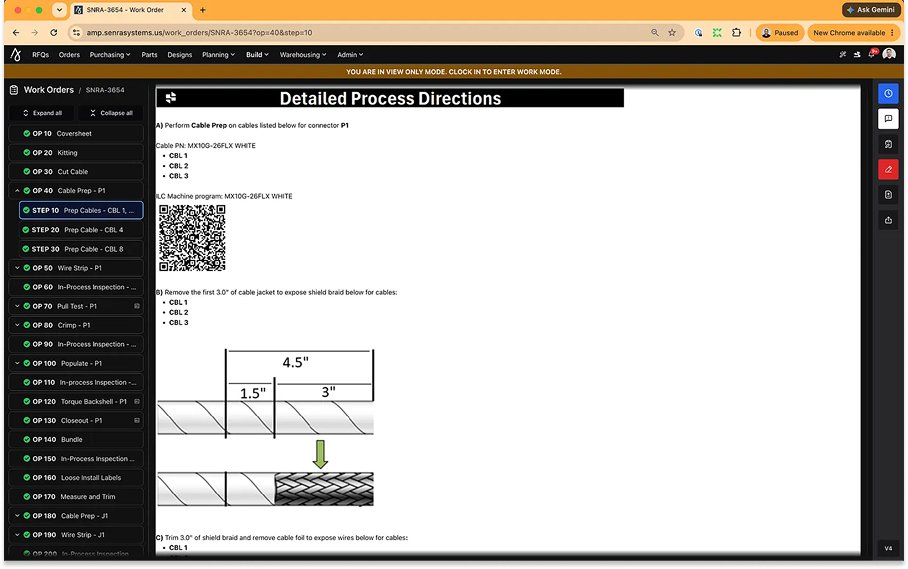Click the Work Orders clipboard icon
This screenshot has height=569, width=908.
(14, 90)
